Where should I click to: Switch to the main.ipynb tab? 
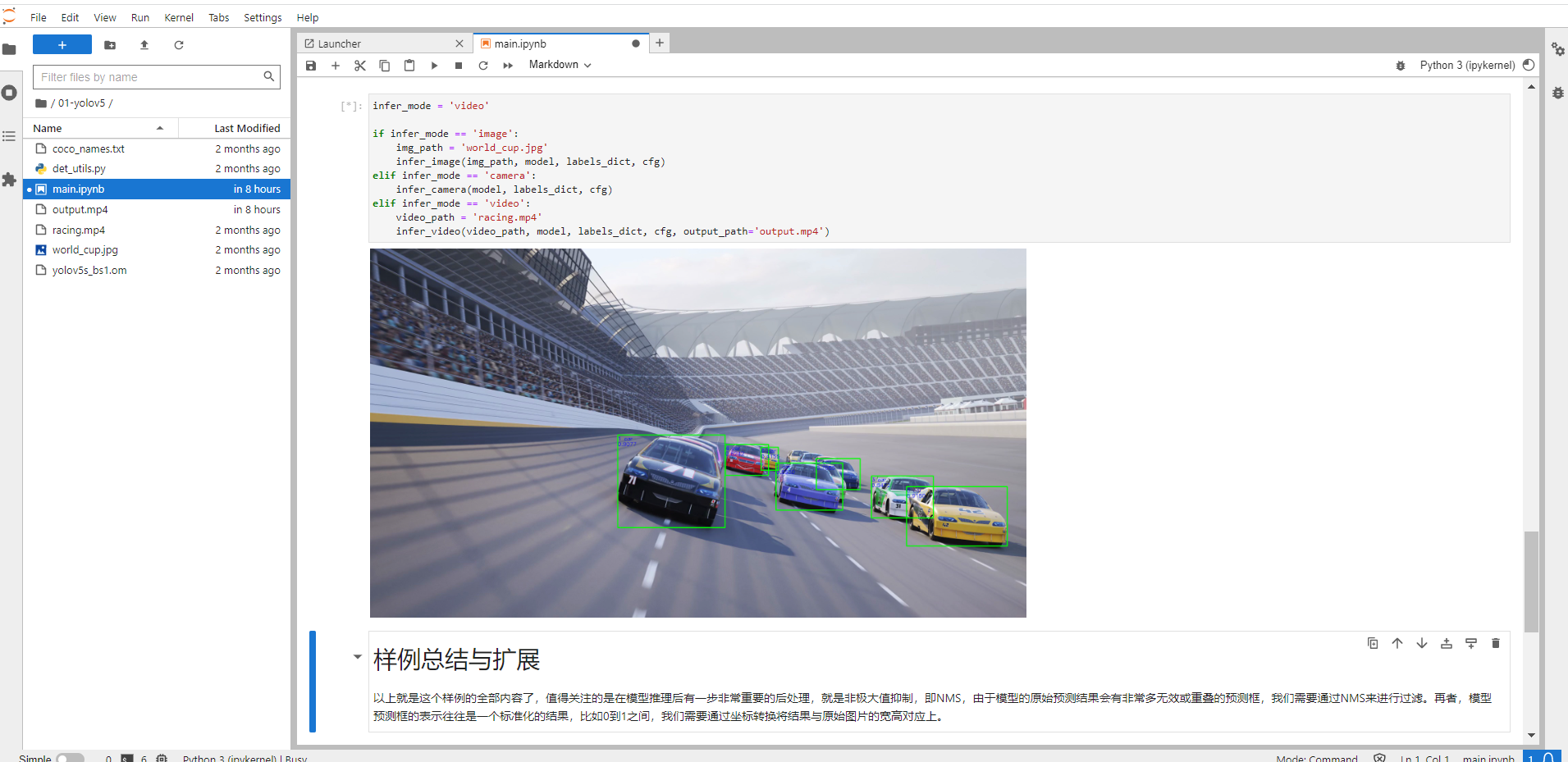tap(560, 43)
